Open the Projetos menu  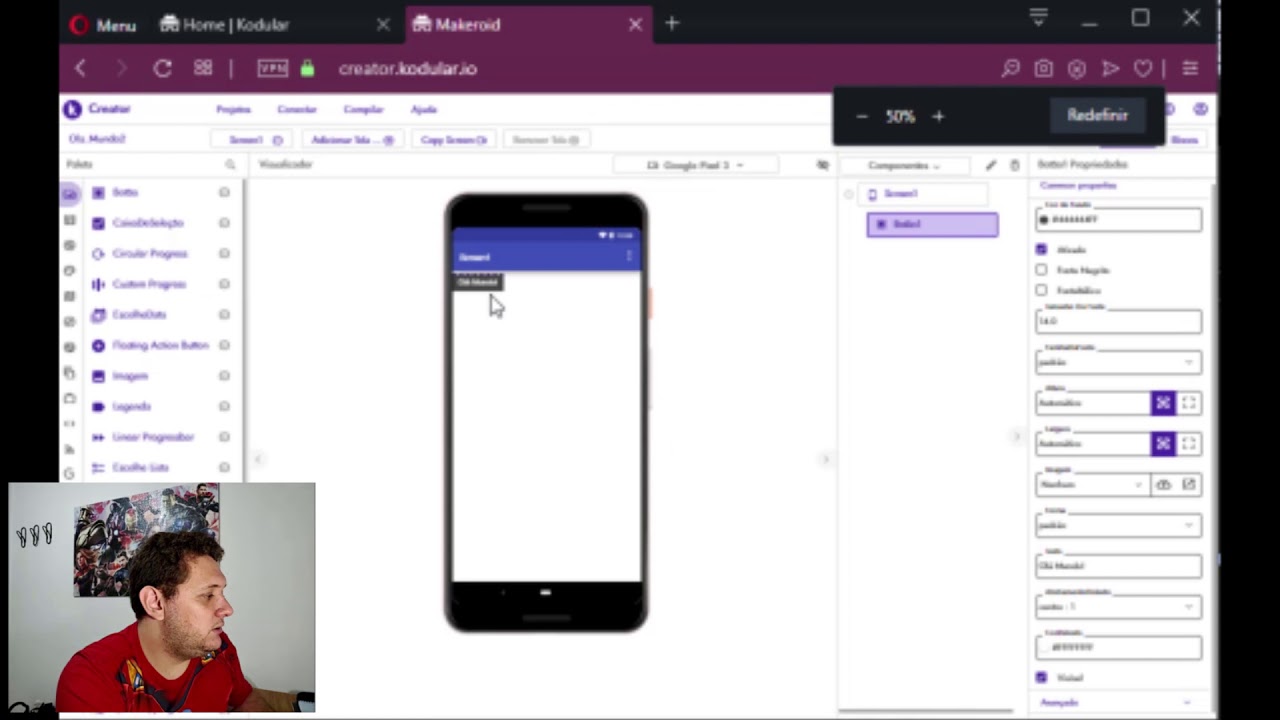coord(233,109)
